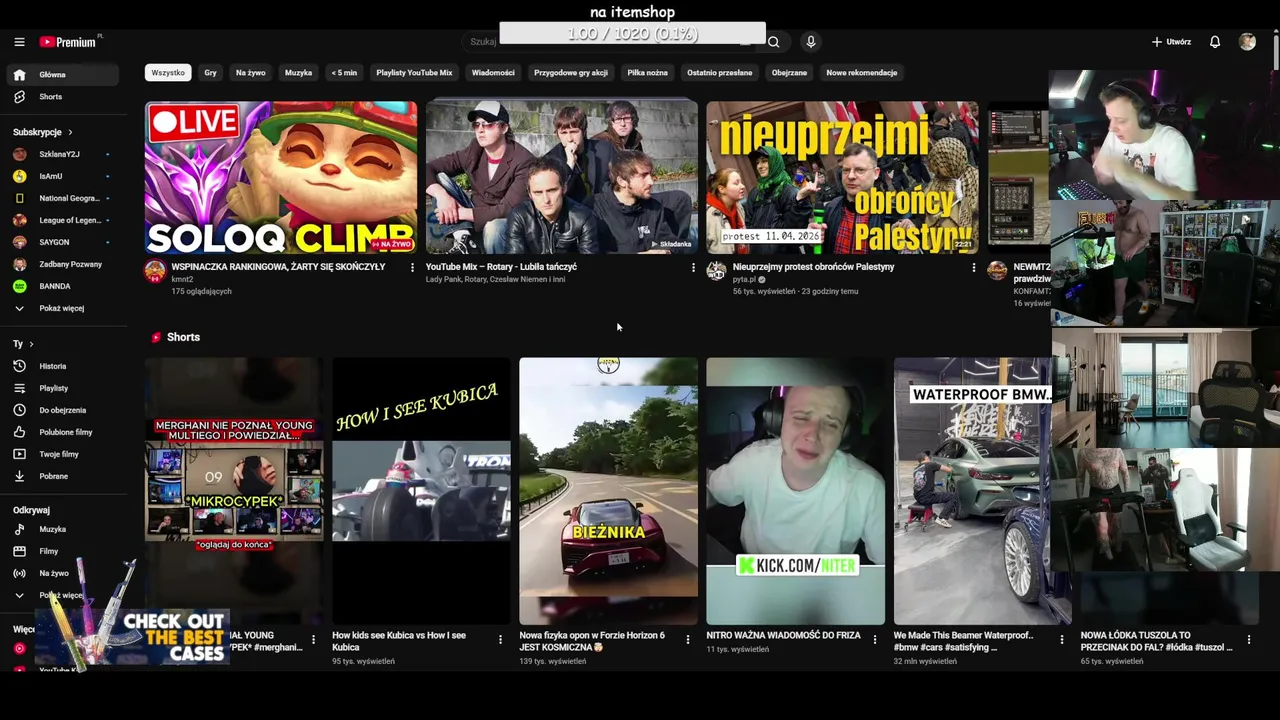1280x720 pixels.
Task: Open Muzyka under Odkrywaj
Action: tap(63, 529)
